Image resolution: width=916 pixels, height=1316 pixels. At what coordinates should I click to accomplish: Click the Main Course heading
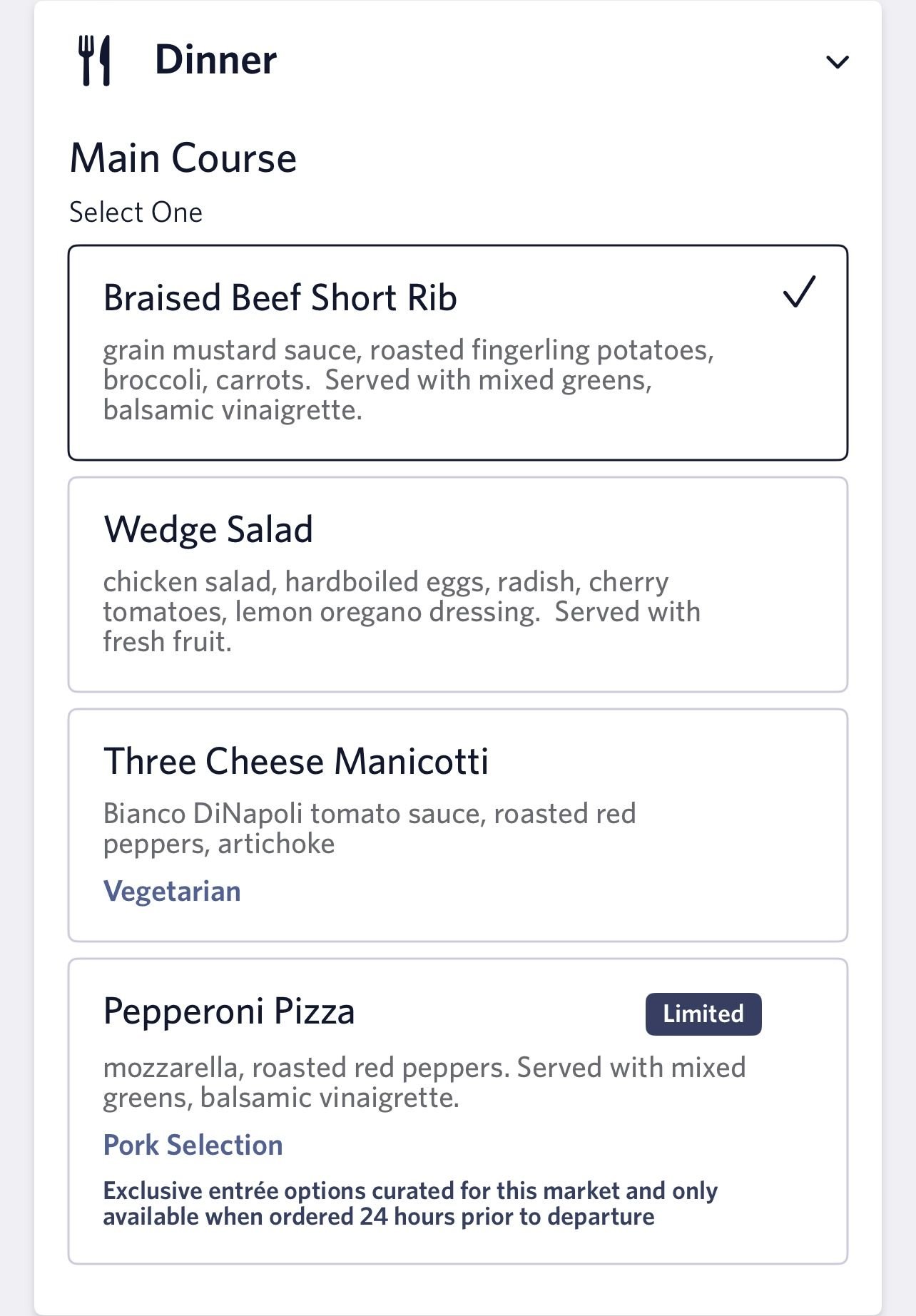coord(183,158)
